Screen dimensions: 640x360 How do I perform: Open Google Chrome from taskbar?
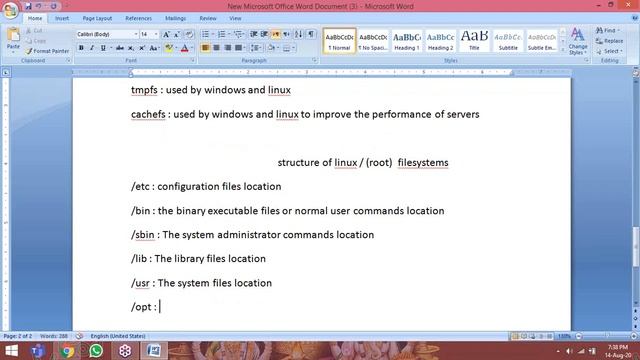coord(67,351)
